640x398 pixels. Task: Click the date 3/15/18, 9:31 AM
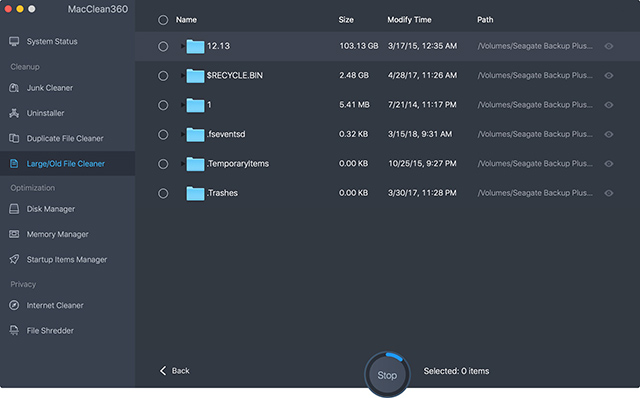(420, 134)
